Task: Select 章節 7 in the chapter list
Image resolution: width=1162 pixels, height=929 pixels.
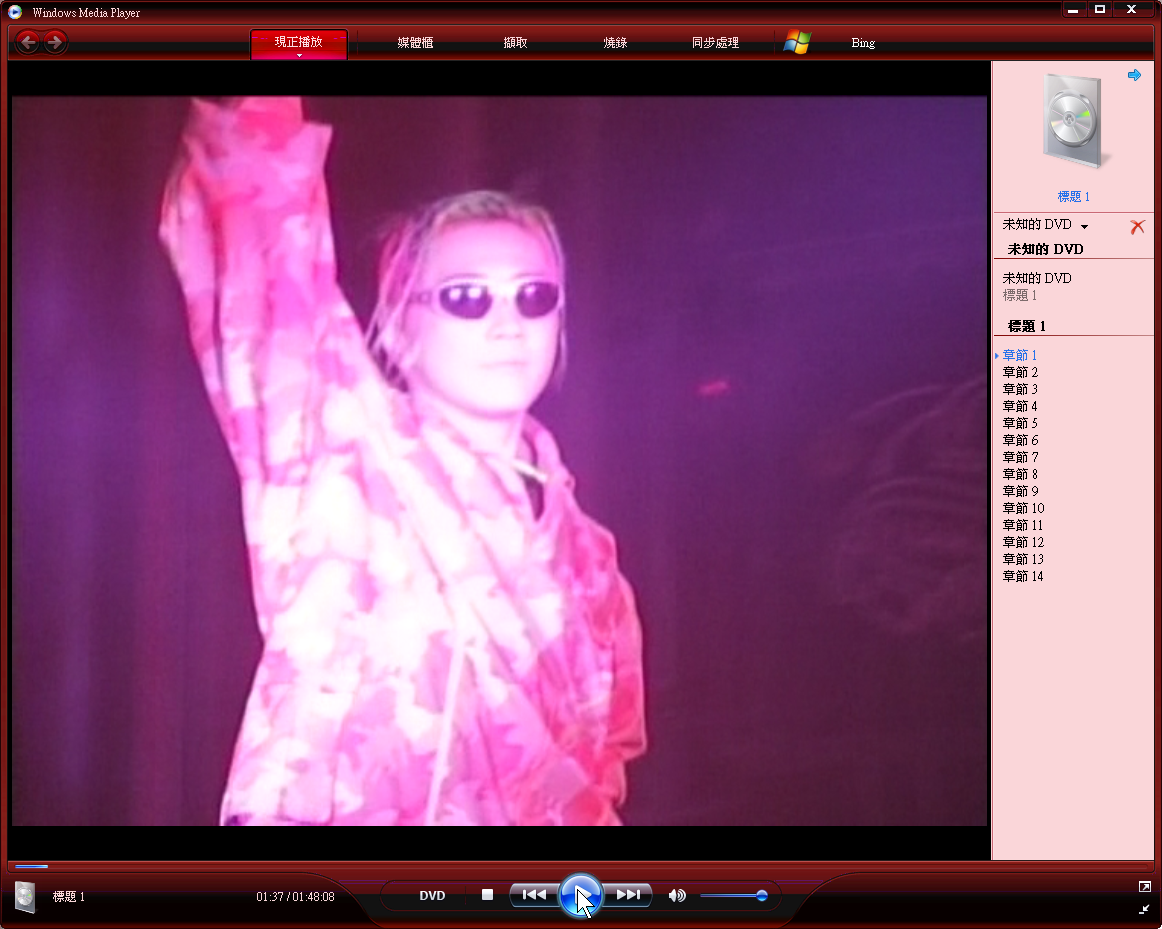Action: pyautogui.click(x=1020, y=457)
